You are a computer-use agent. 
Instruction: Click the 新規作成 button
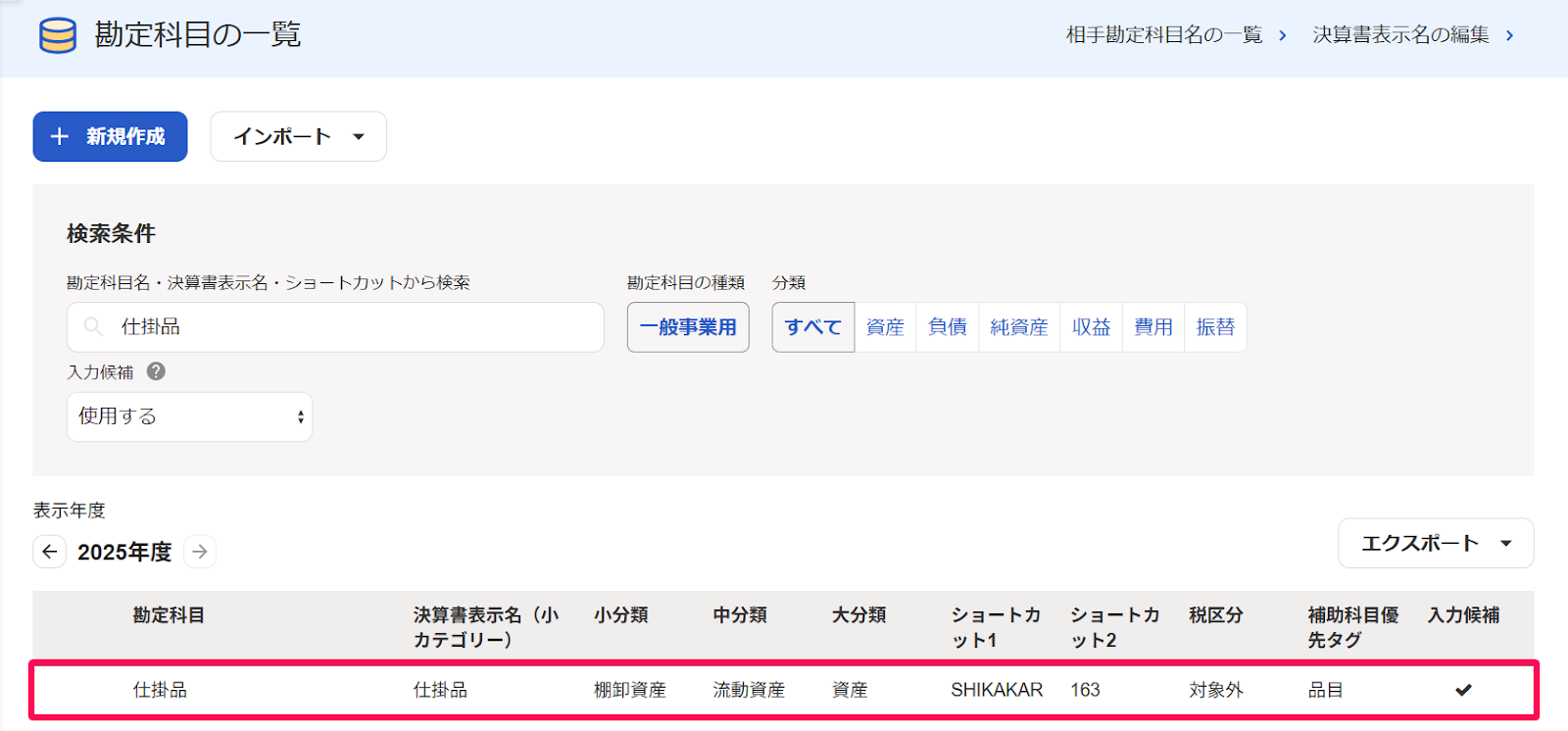tap(110, 136)
